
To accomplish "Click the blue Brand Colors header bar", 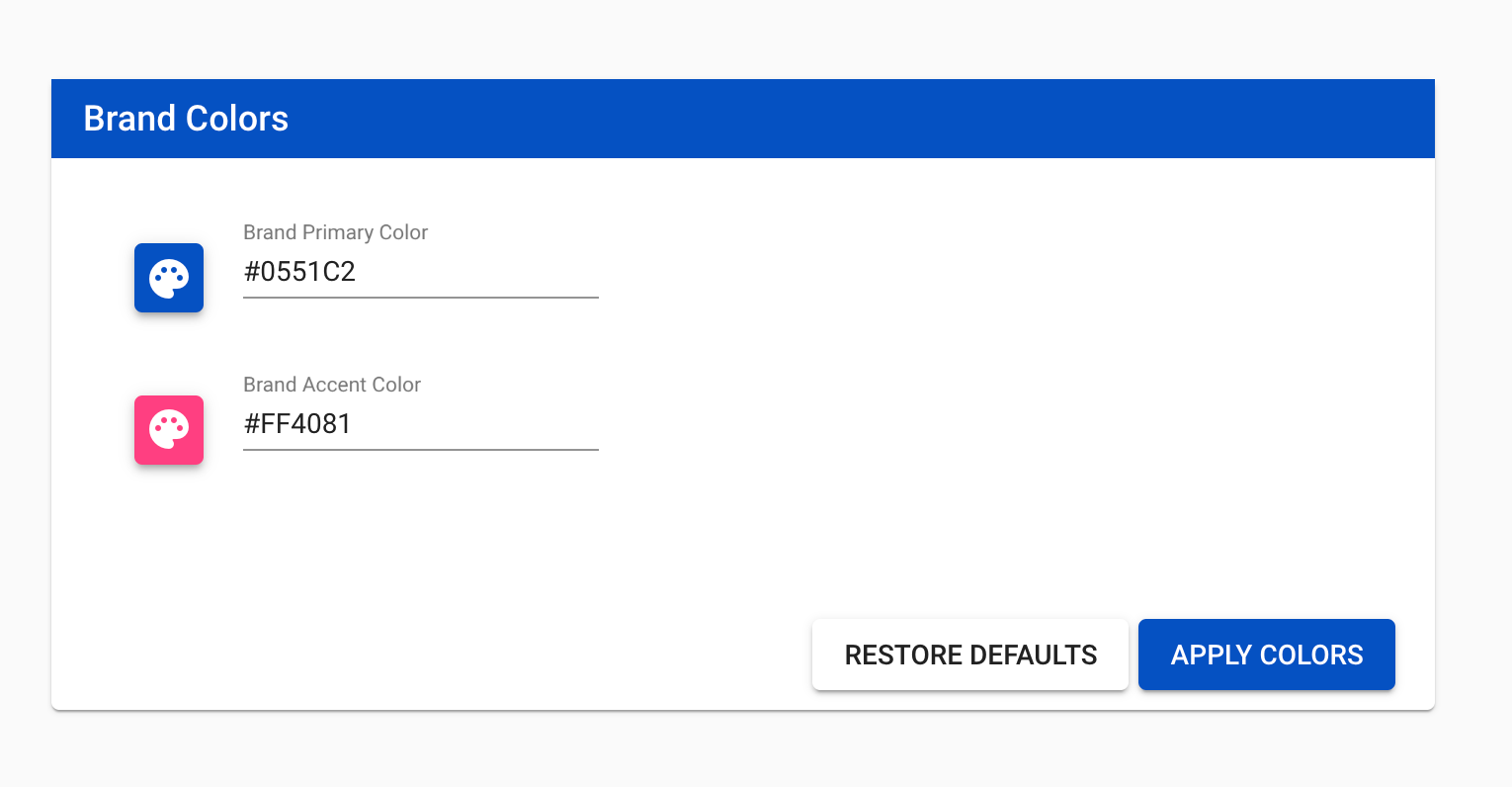I will (743, 119).
